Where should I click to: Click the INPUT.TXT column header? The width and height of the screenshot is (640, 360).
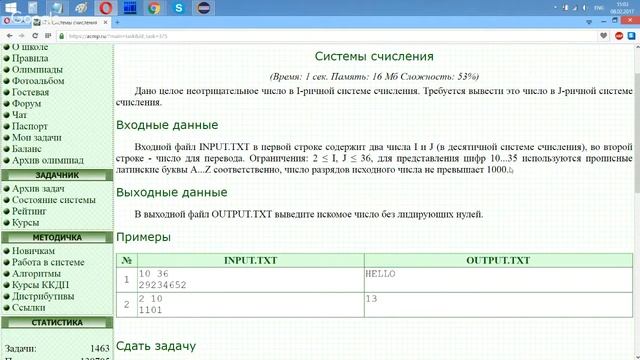pyautogui.click(x=251, y=260)
